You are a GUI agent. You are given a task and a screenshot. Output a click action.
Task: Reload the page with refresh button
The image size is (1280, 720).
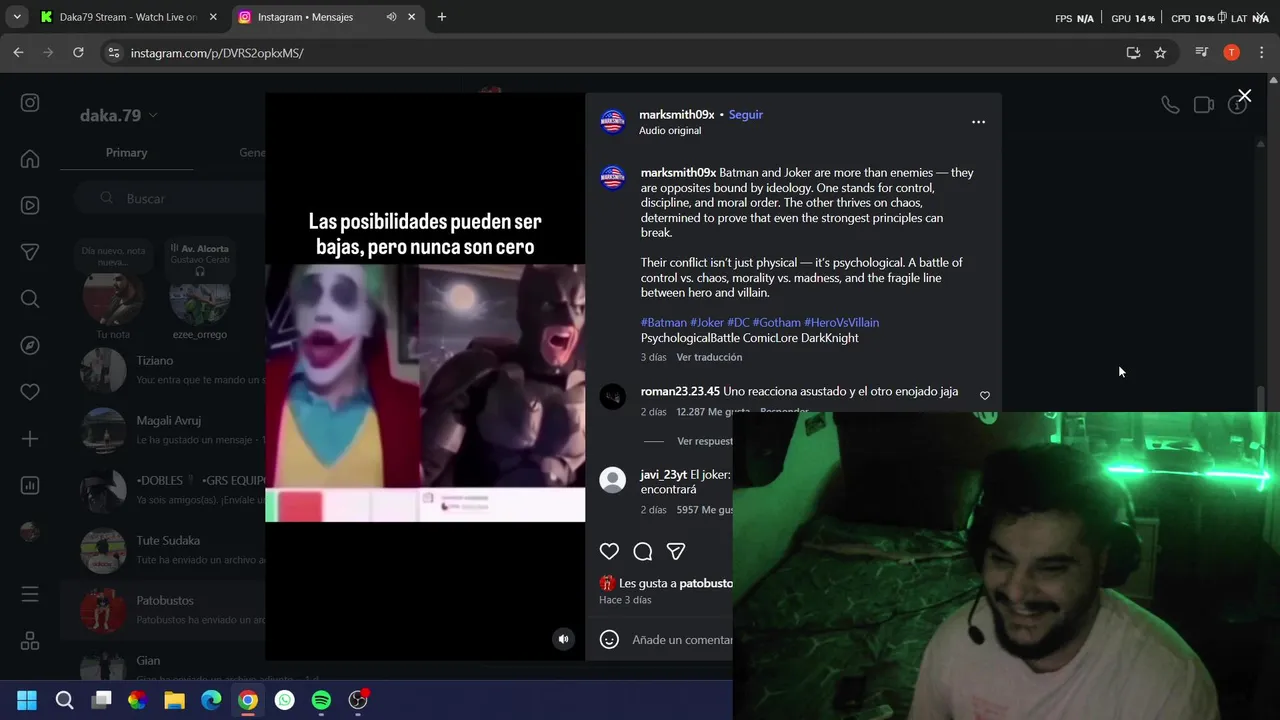[78, 53]
